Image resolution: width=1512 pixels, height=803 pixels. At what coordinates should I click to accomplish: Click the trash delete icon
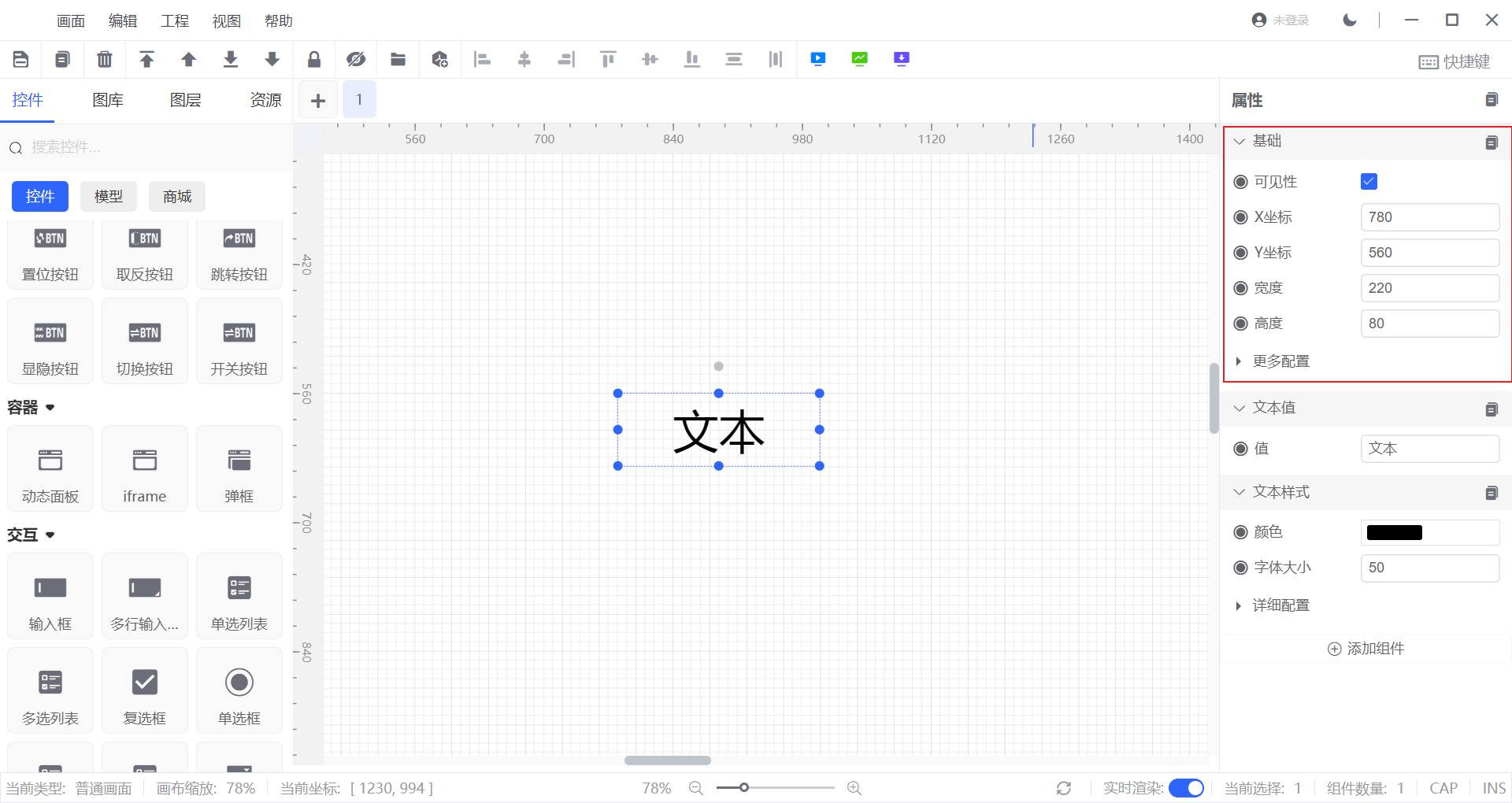(105, 59)
